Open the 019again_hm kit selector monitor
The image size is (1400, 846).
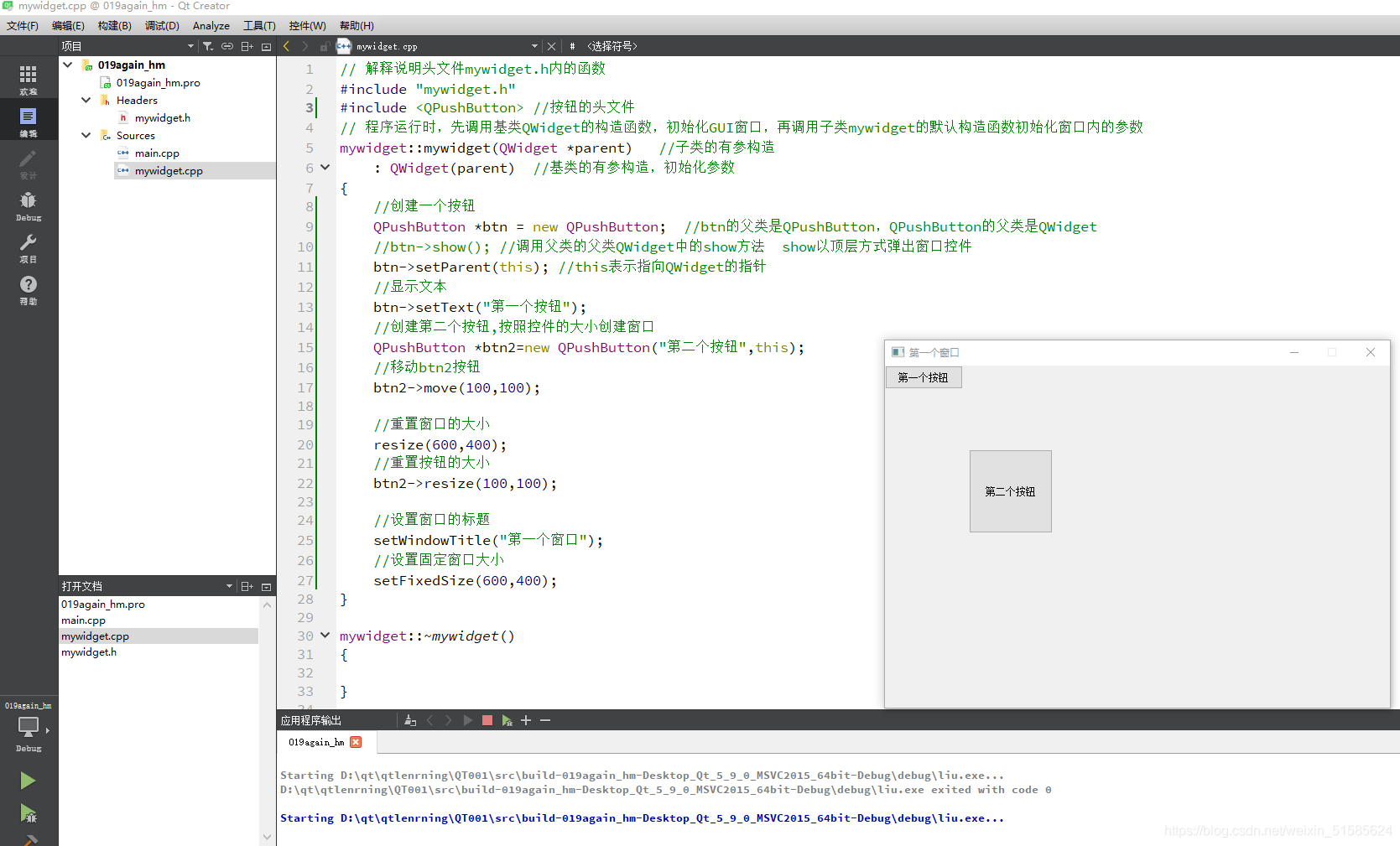29,726
